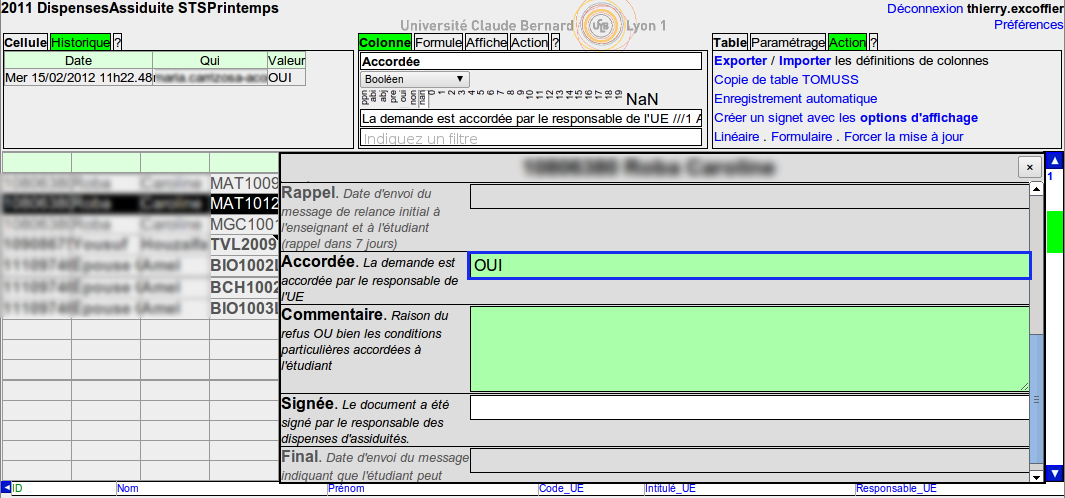Open the Booléen column type dropdown
Viewport: 1065px width, 498px height.
(x=415, y=79)
